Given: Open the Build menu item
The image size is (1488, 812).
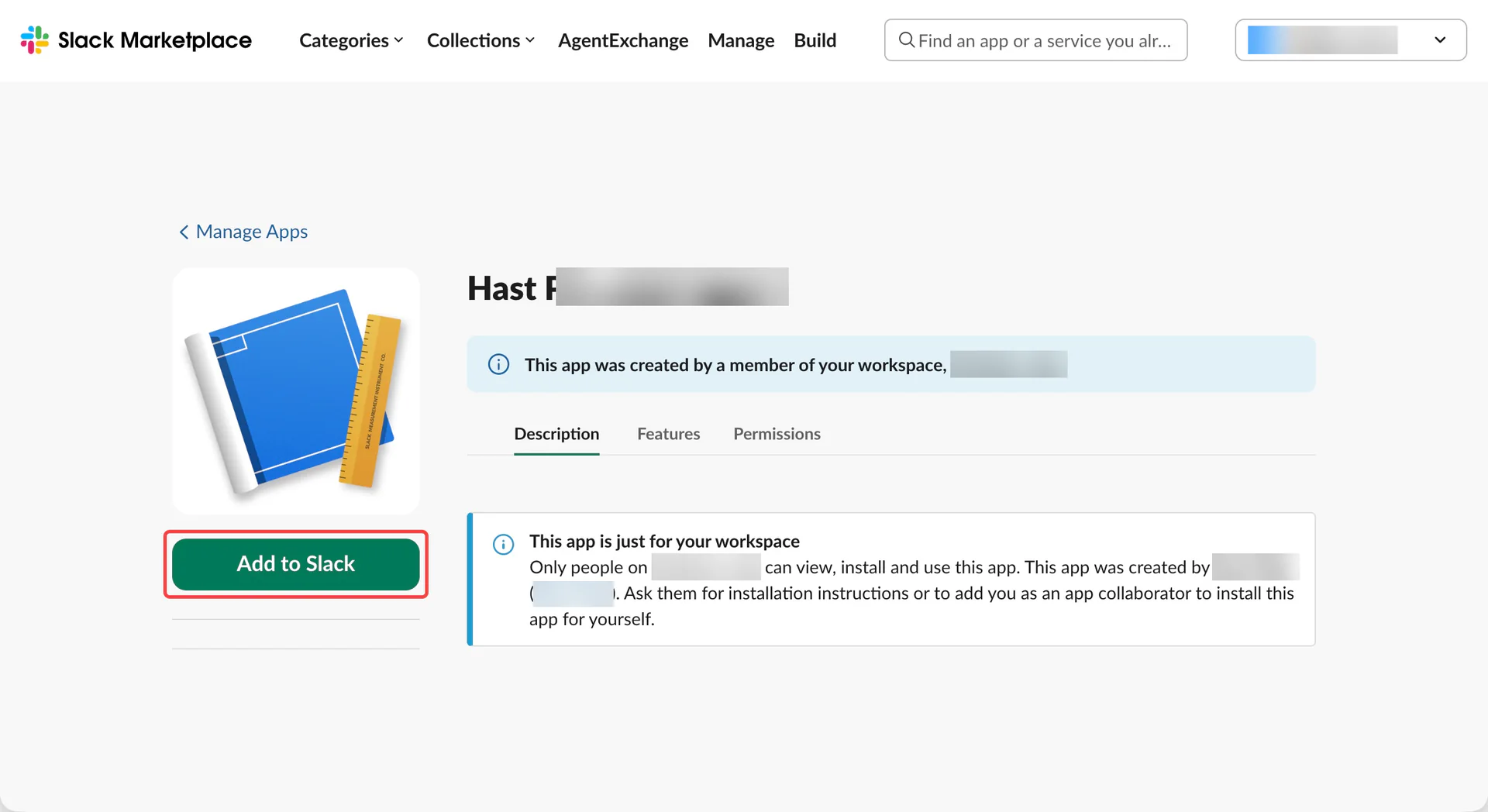Looking at the screenshot, I should [x=815, y=40].
